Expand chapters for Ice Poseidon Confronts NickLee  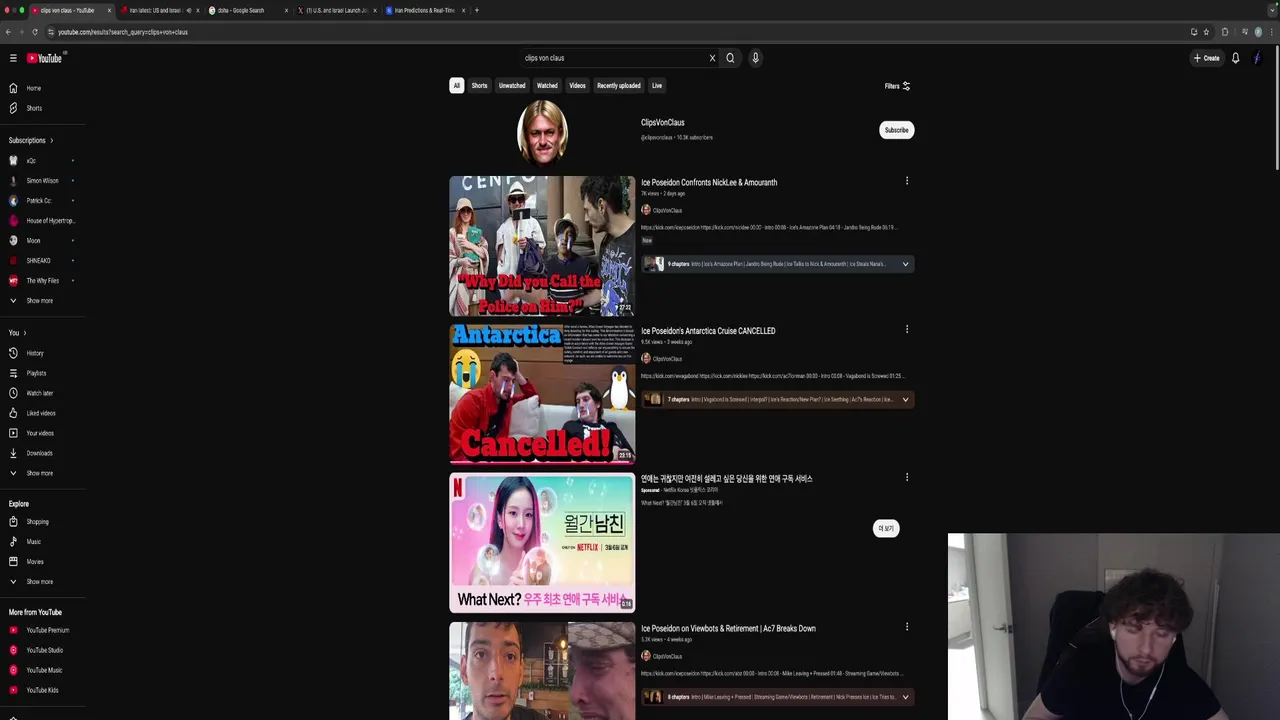(905, 264)
